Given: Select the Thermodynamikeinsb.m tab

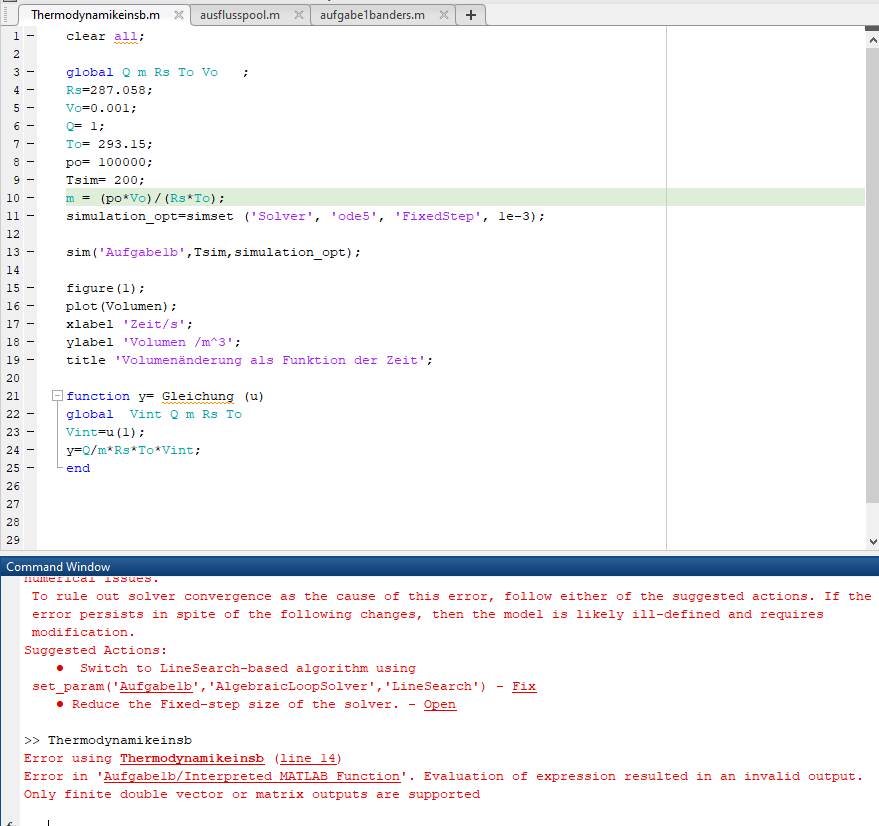Looking at the screenshot, I should (95, 15).
